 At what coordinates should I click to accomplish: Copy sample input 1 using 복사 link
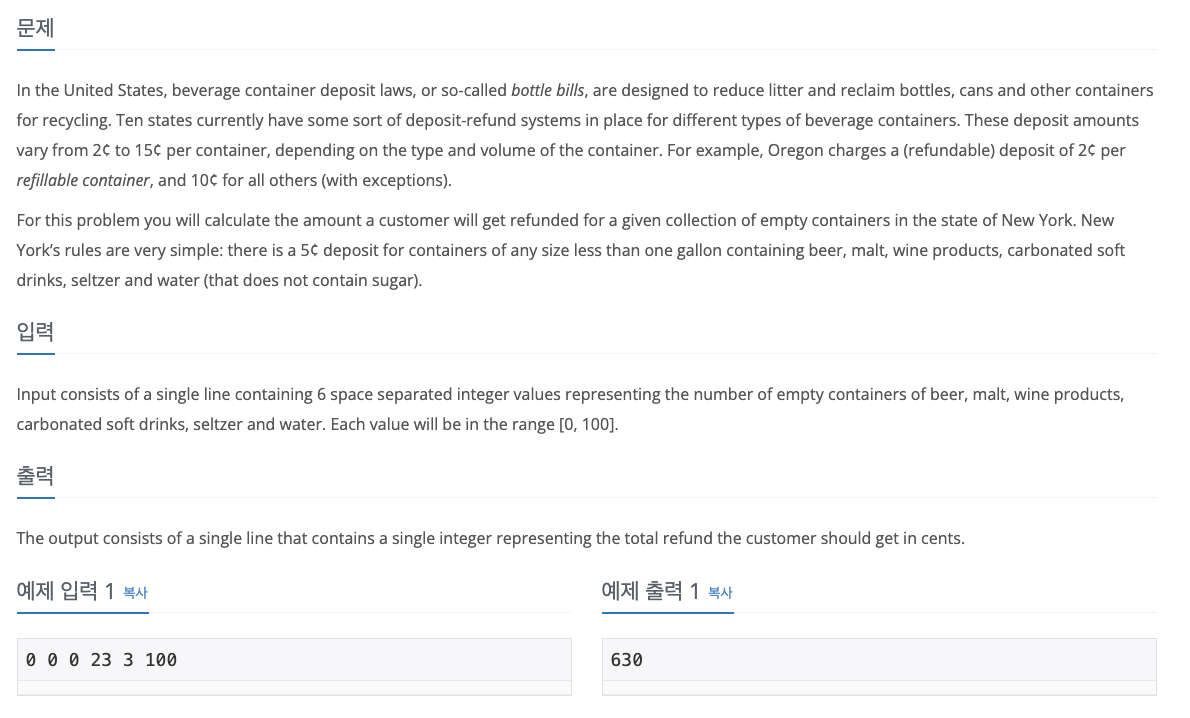click(x=135, y=593)
